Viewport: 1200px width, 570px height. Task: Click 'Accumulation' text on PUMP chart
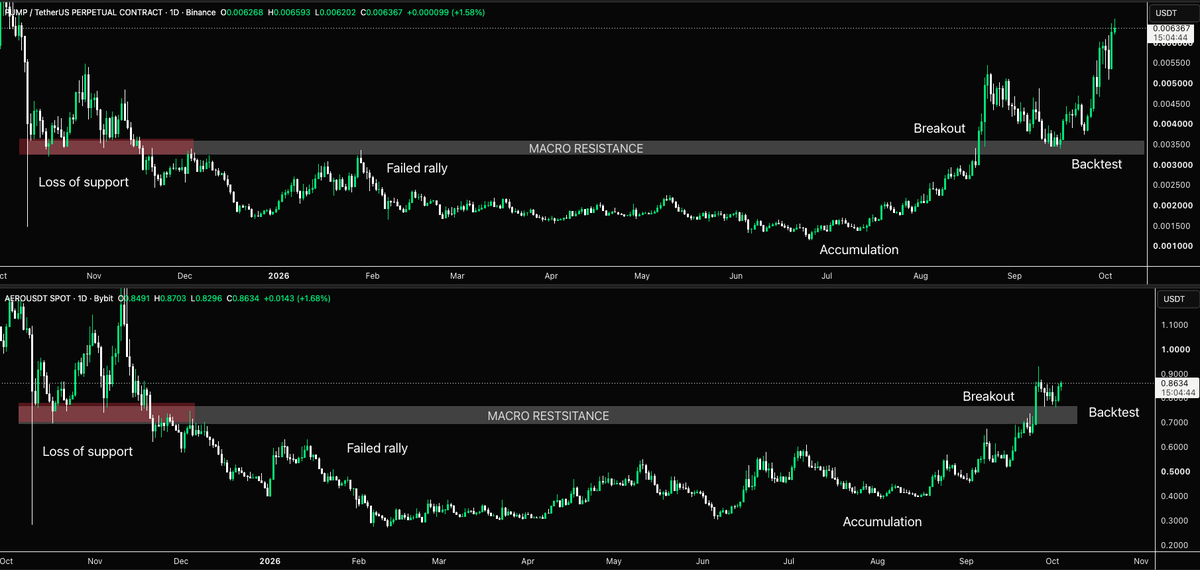859,250
